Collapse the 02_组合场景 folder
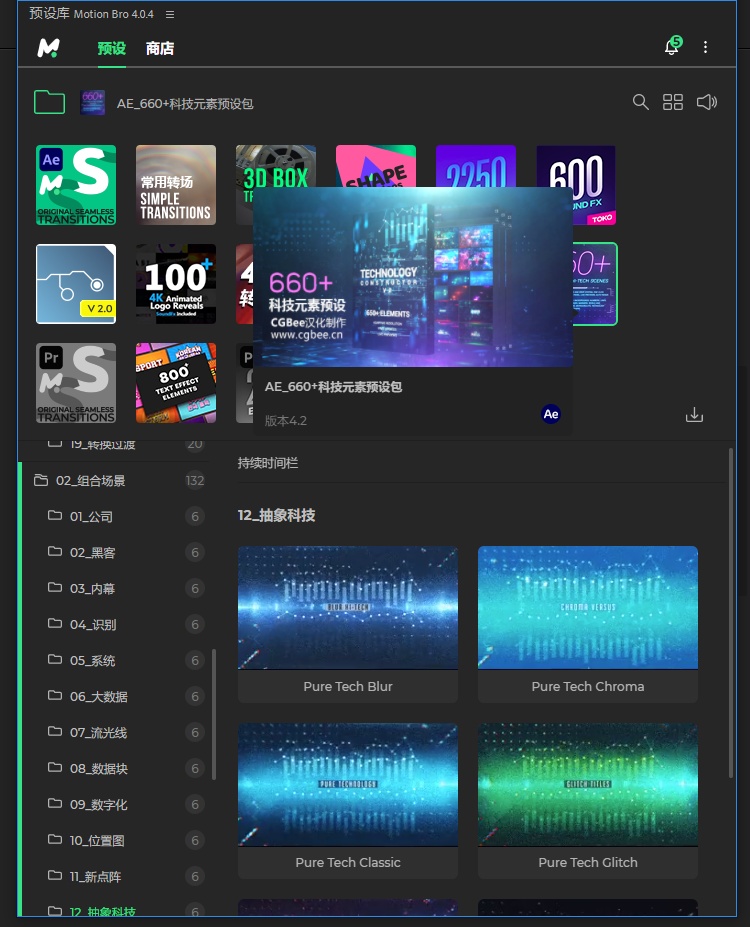Image resolution: width=750 pixels, height=927 pixels. [114, 481]
